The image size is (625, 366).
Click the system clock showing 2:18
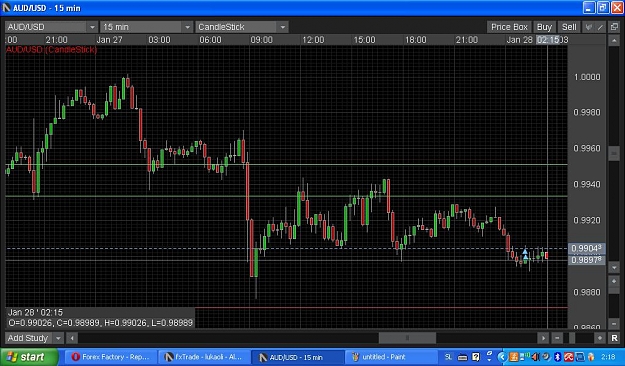(x=608, y=357)
